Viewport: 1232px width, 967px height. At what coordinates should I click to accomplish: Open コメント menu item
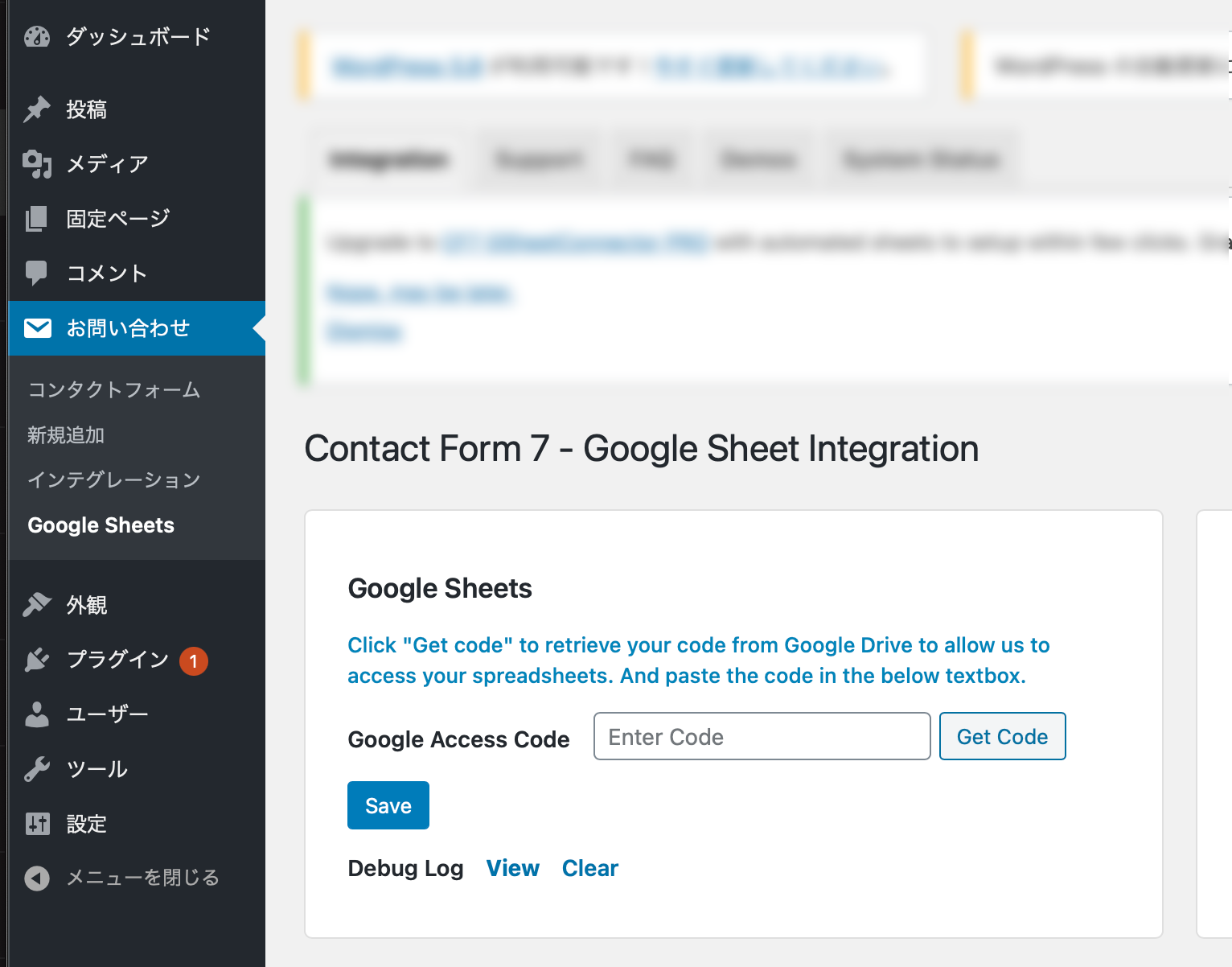(137, 274)
